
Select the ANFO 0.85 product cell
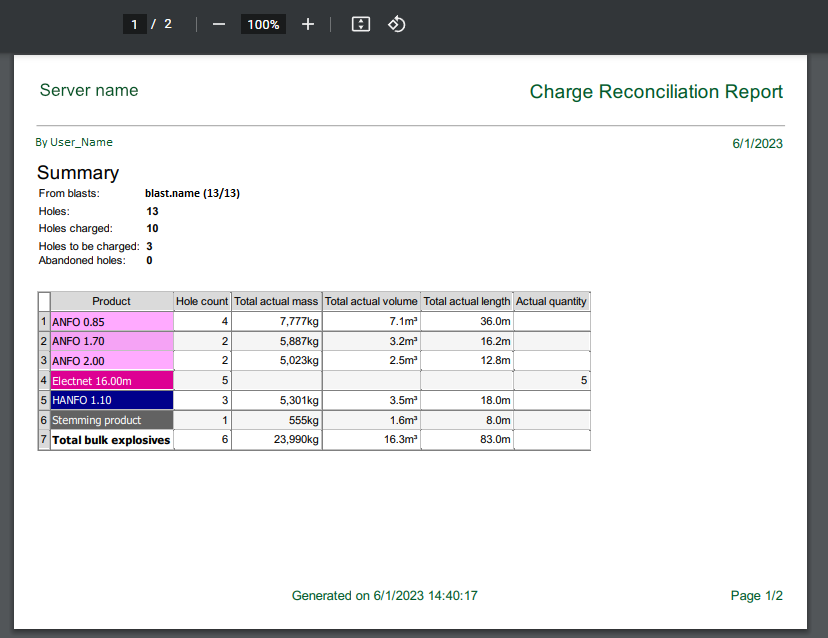point(112,322)
